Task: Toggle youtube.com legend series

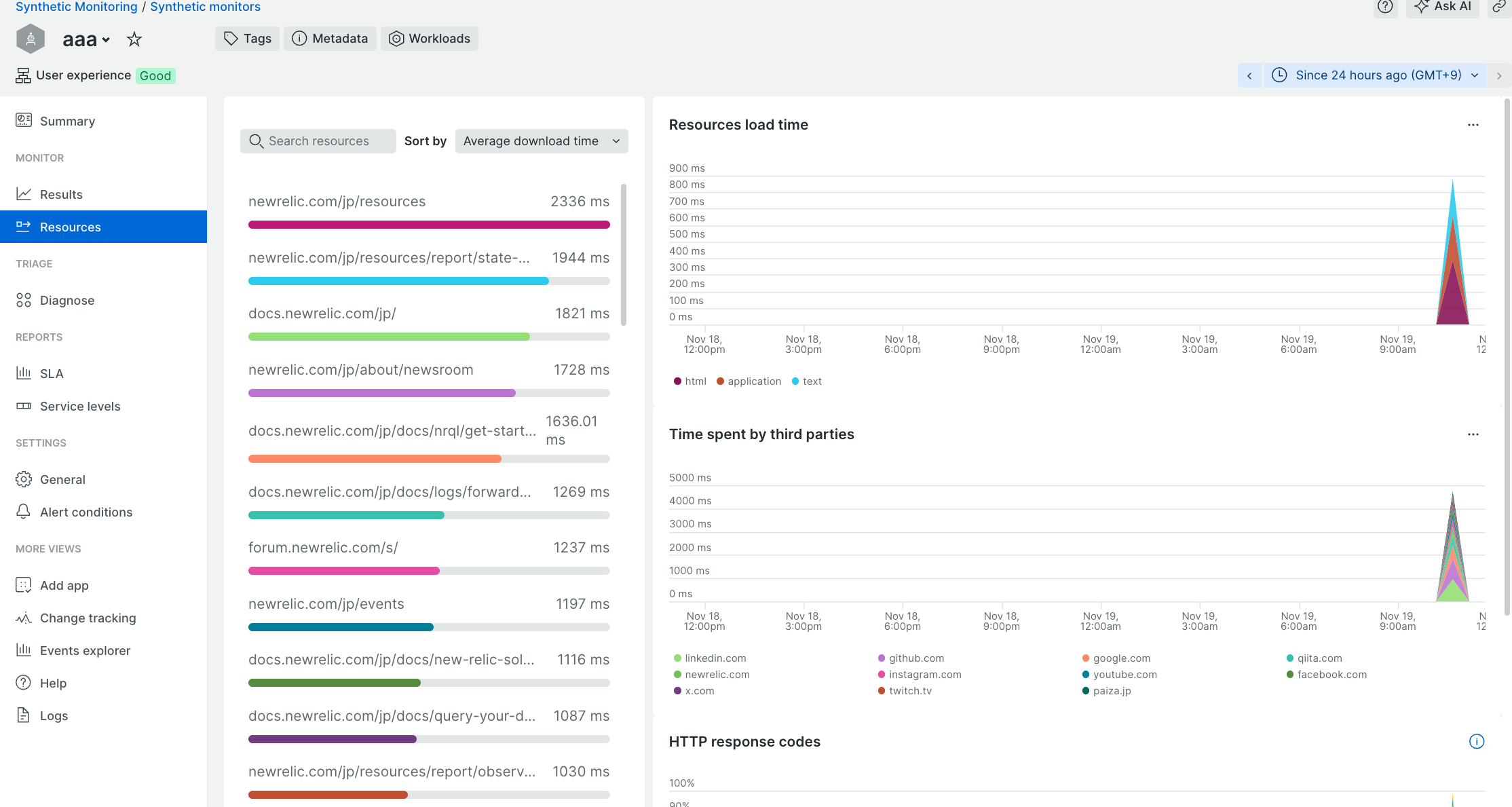Action: [x=1120, y=675]
